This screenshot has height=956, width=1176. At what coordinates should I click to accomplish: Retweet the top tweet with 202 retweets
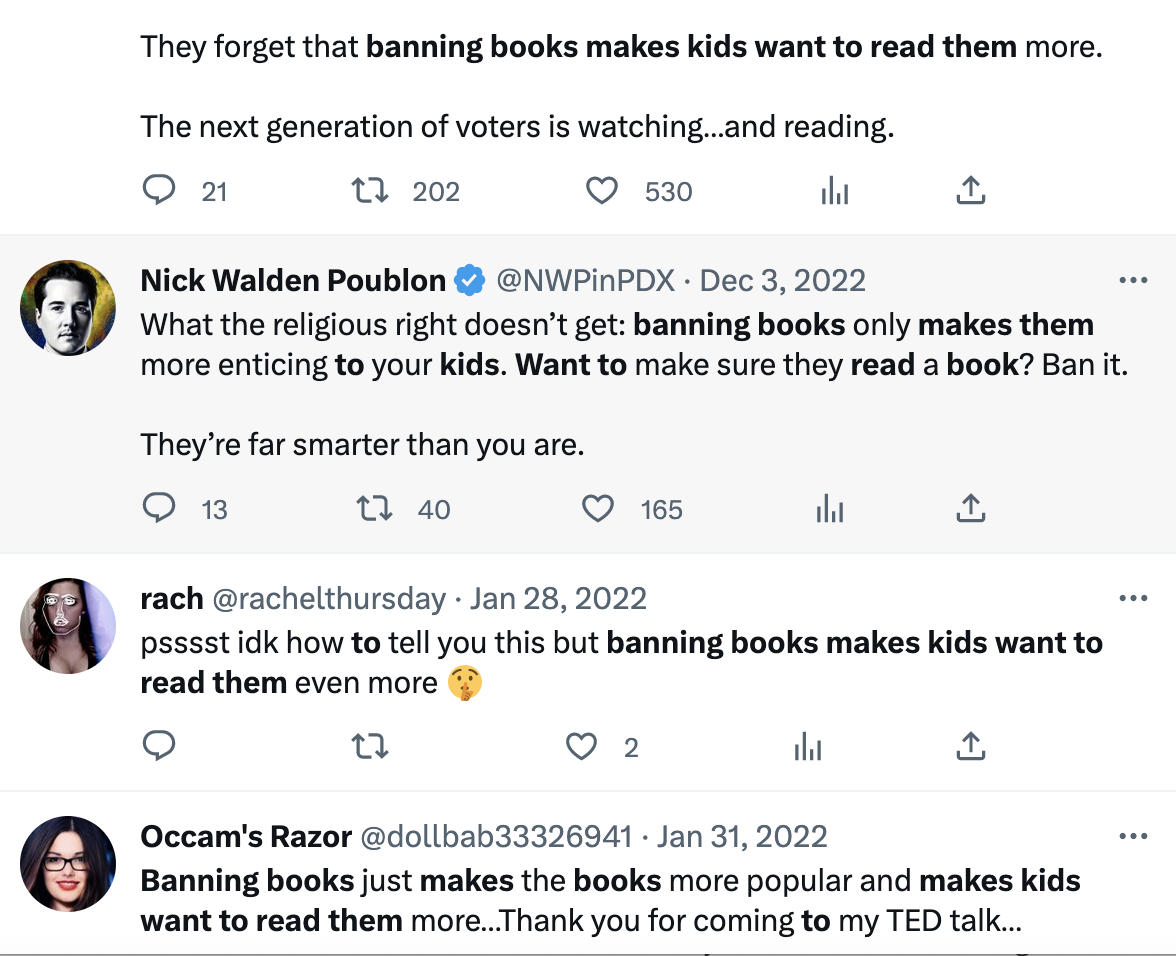click(x=372, y=191)
